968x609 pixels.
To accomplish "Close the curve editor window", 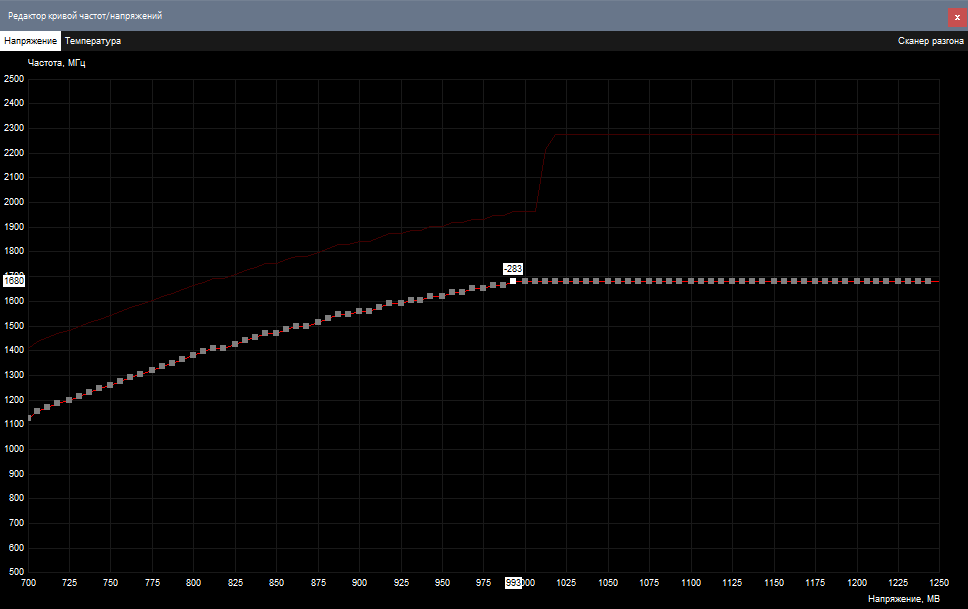I will 957,17.
